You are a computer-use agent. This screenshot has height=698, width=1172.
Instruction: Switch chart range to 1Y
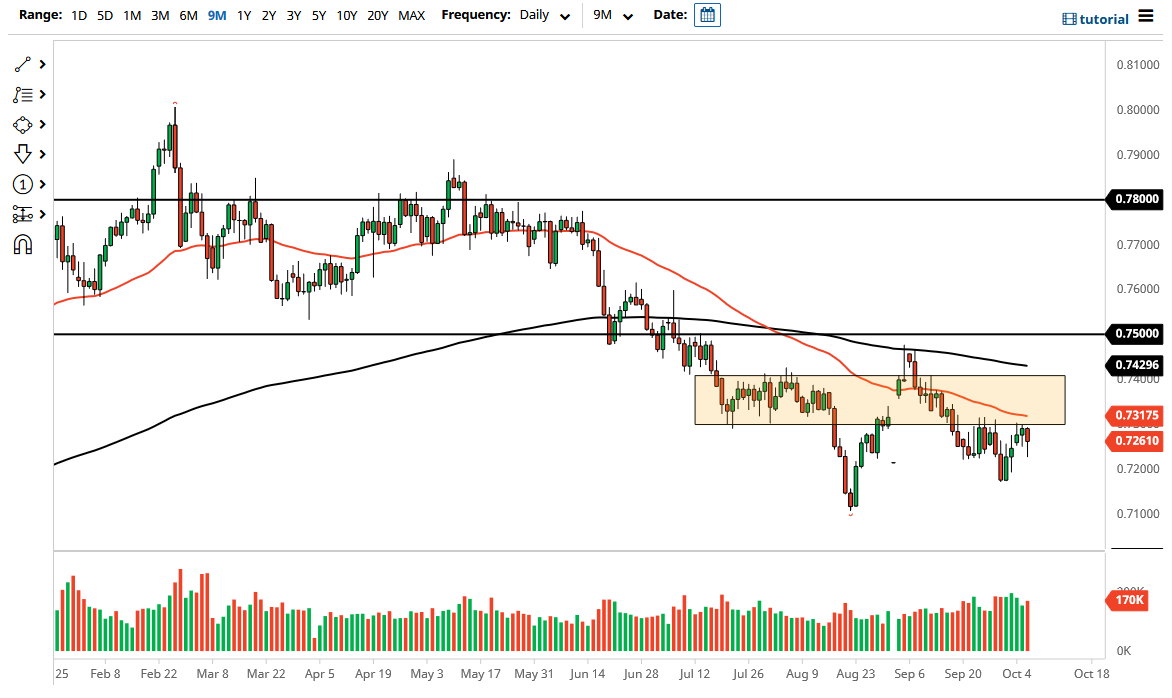pos(243,15)
